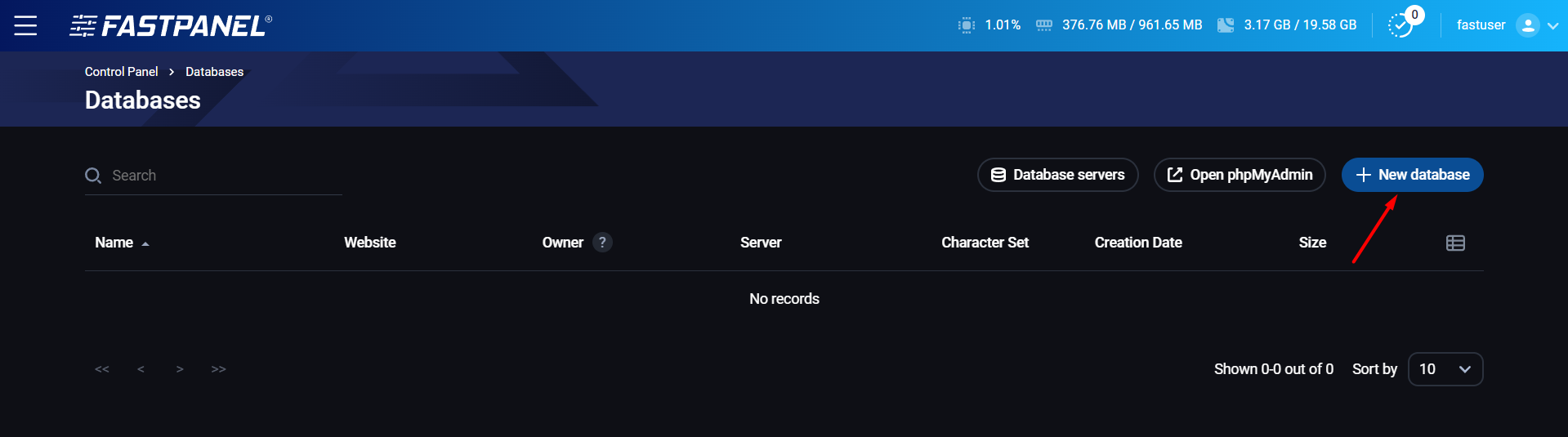The height and width of the screenshot is (437, 1568).
Task: Click the FASTPANEL logo
Action: (171, 26)
